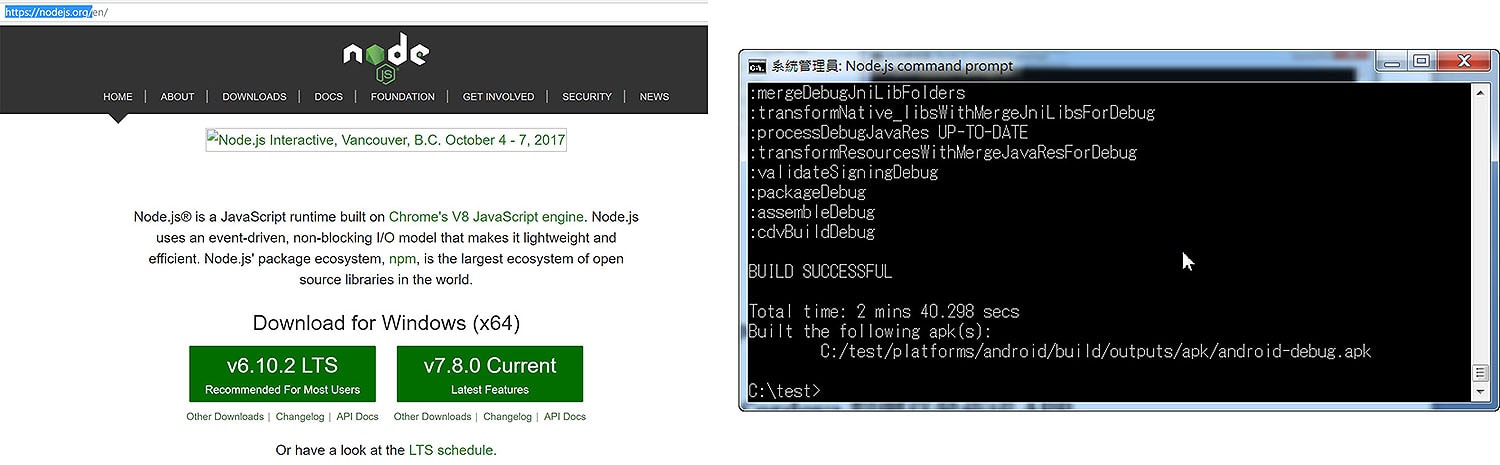The image size is (1500, 465).
Task: Open the LTS schedule link
Action: coord(450,450)
